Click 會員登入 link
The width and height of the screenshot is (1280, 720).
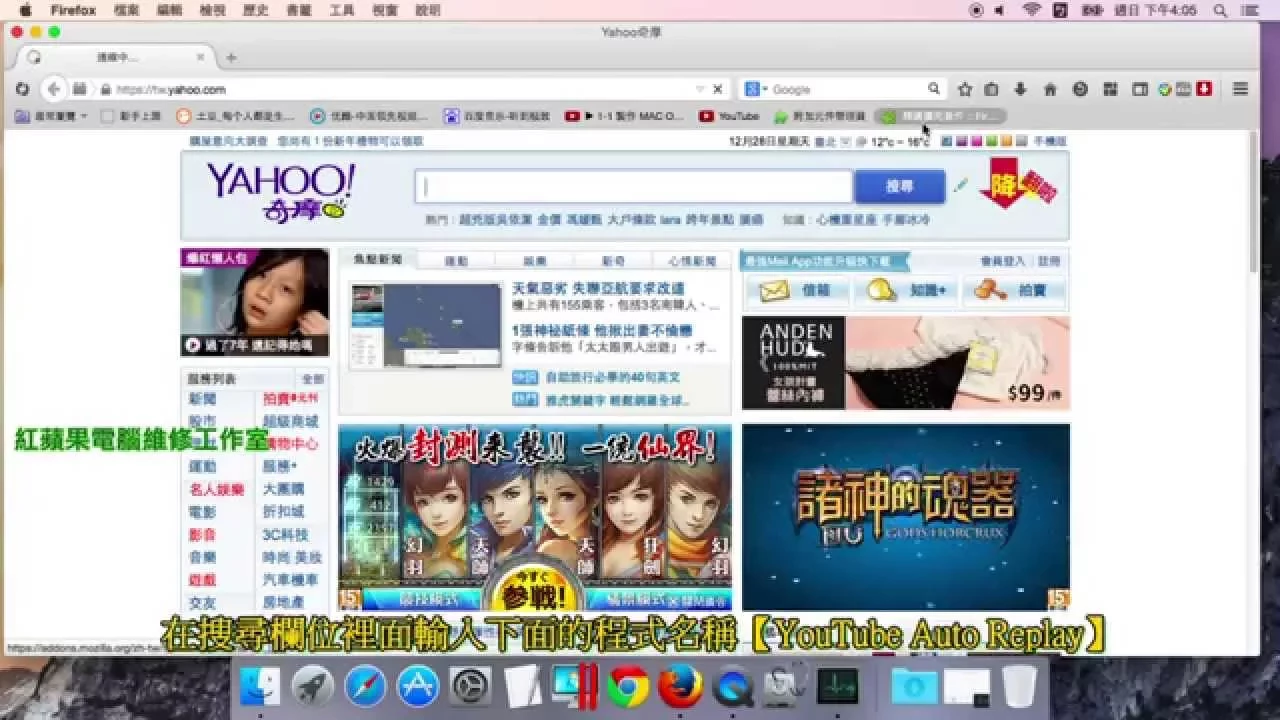1003,261
